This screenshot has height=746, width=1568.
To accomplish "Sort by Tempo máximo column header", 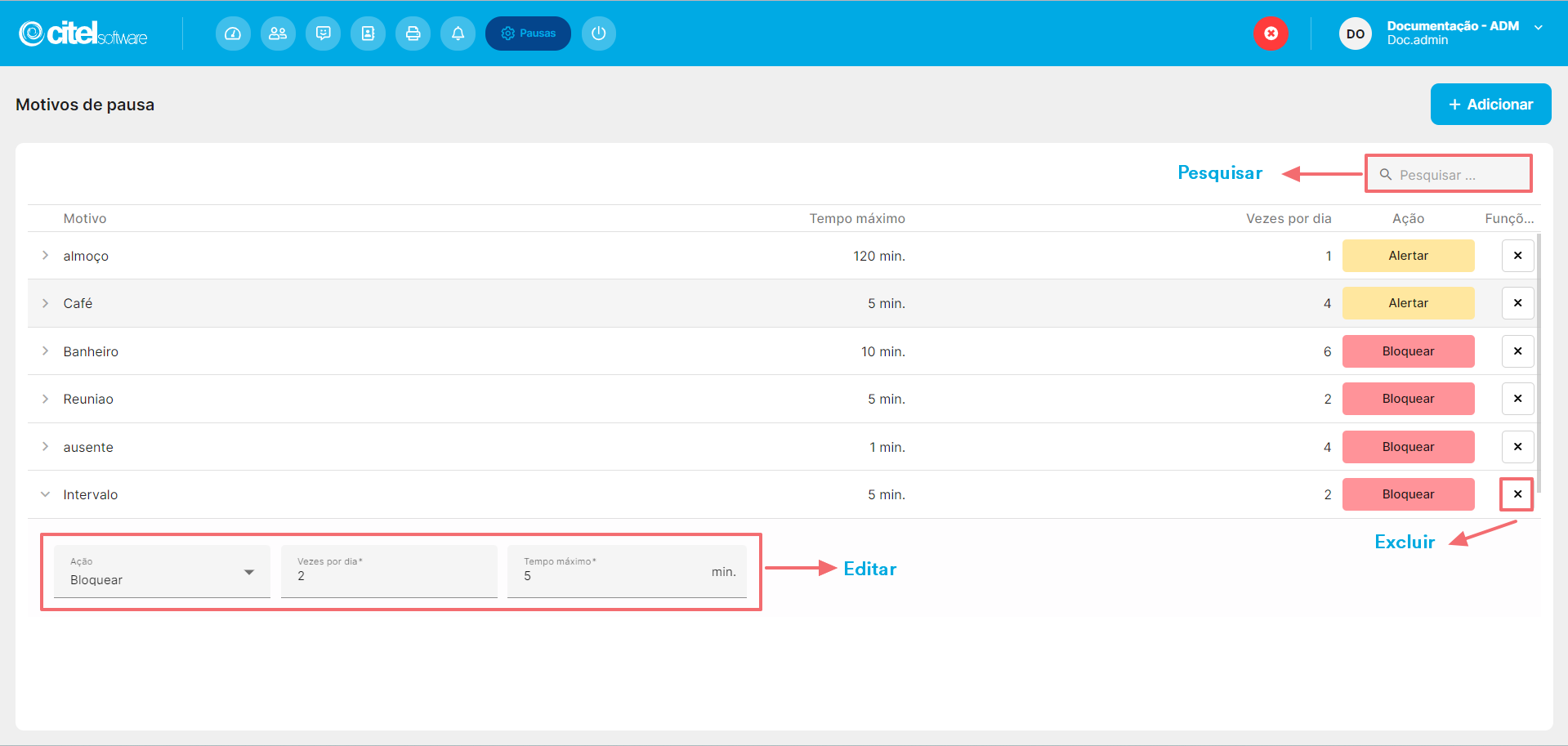I will coord(857,218).
